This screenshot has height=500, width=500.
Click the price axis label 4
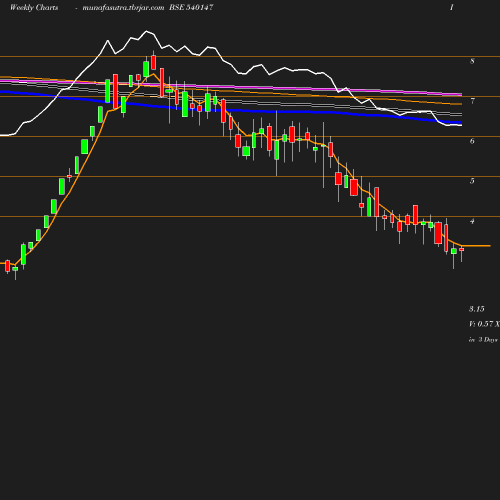point(472,221)
